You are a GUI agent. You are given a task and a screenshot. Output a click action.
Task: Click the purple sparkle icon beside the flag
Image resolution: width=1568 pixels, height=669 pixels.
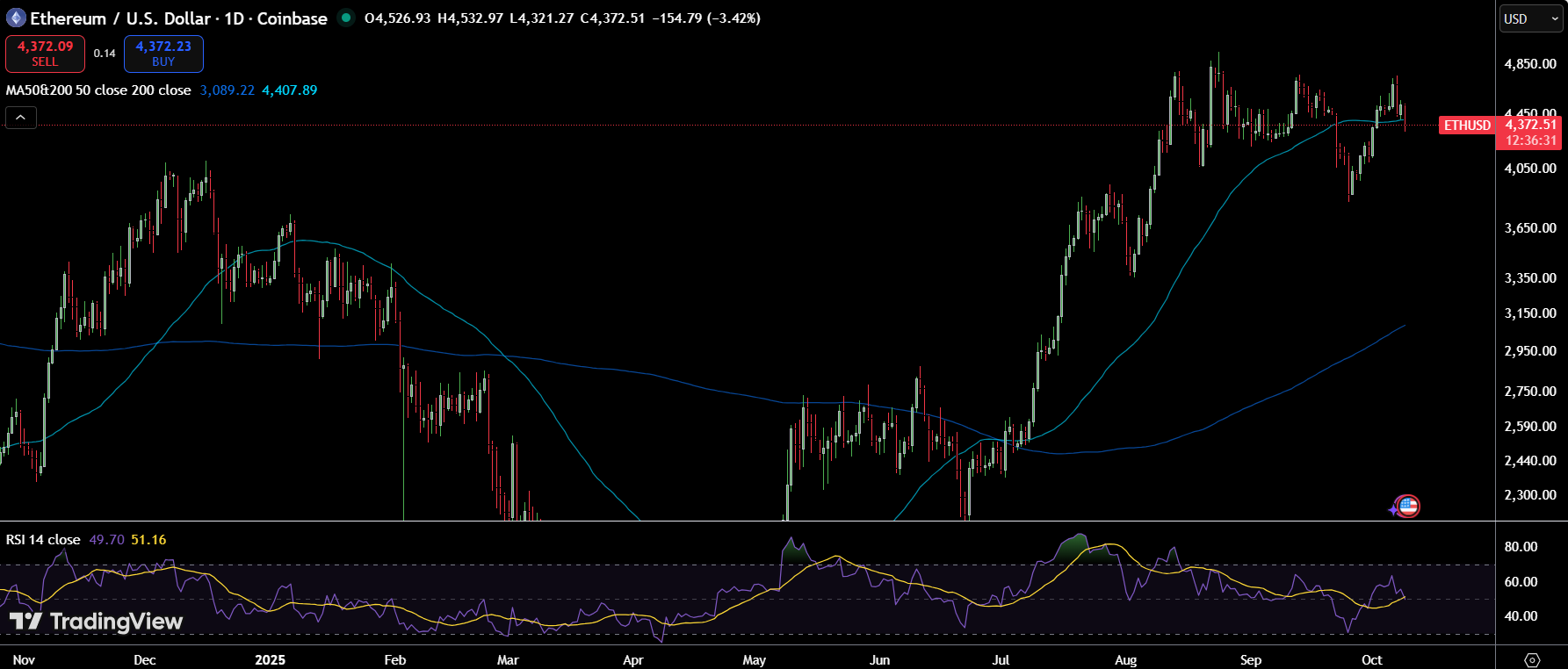(1393, 508)
